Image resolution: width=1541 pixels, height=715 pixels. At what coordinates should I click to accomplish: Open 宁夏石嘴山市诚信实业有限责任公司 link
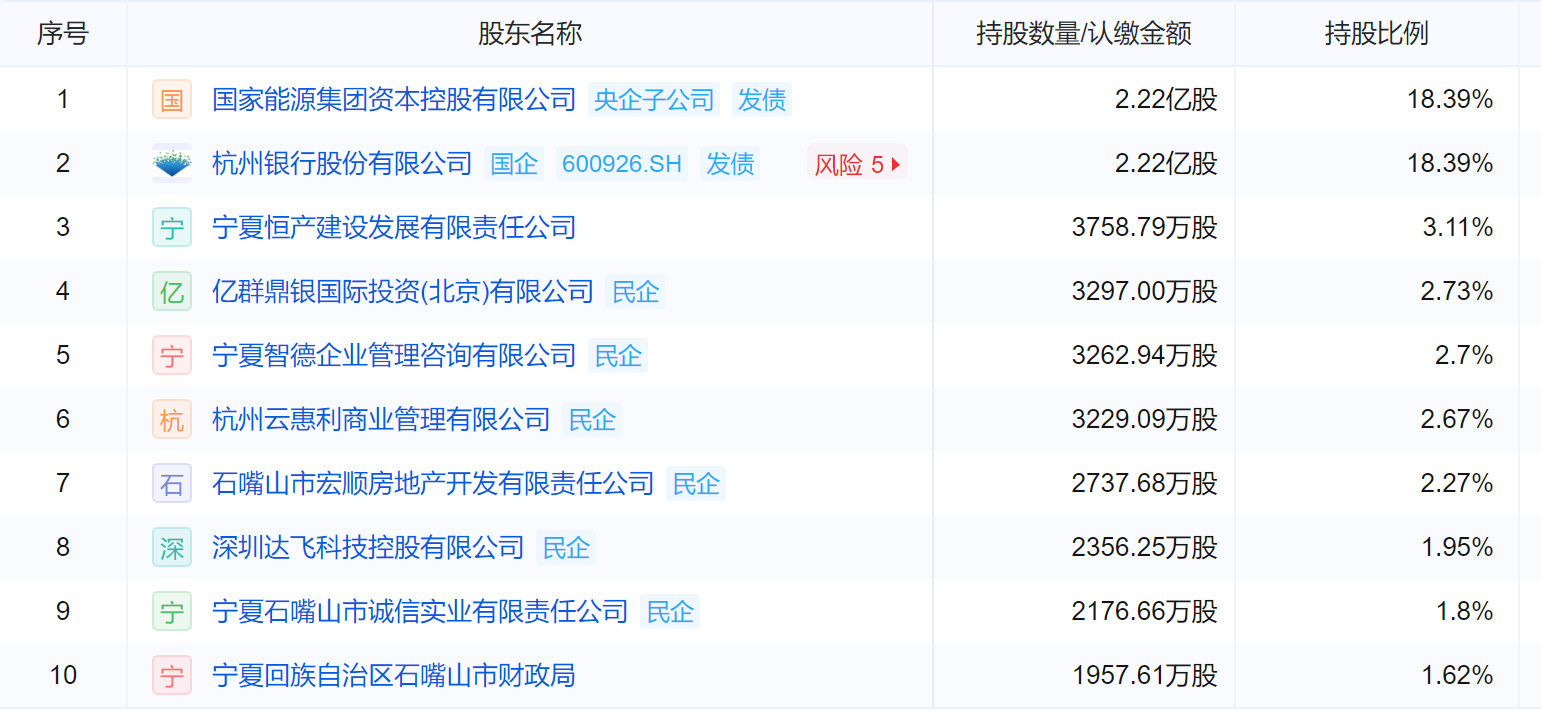pyautogui.click(x=420, y=611)
